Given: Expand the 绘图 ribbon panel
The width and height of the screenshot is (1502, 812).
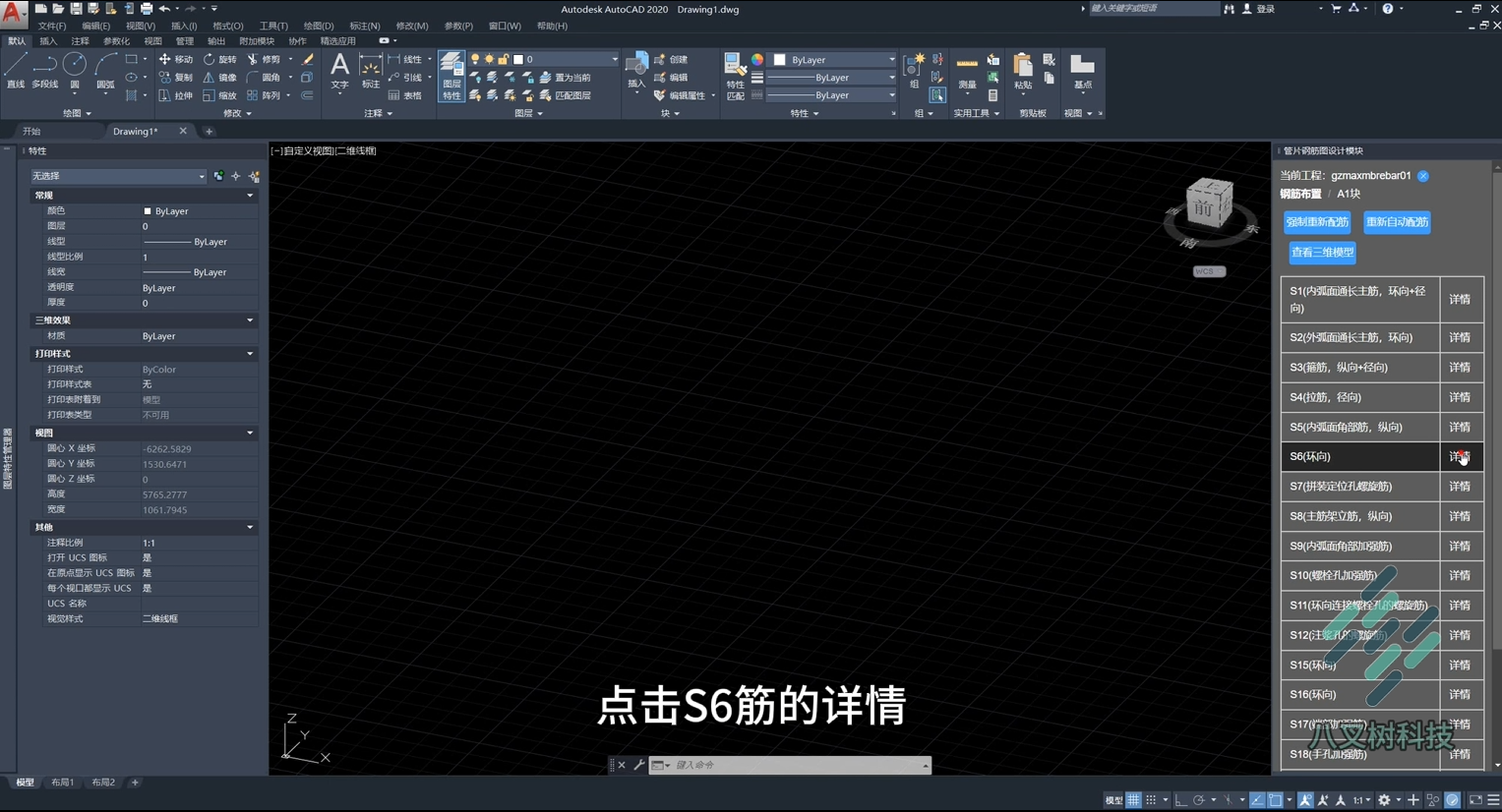Looking at the screenshot, I should point(77,113).
